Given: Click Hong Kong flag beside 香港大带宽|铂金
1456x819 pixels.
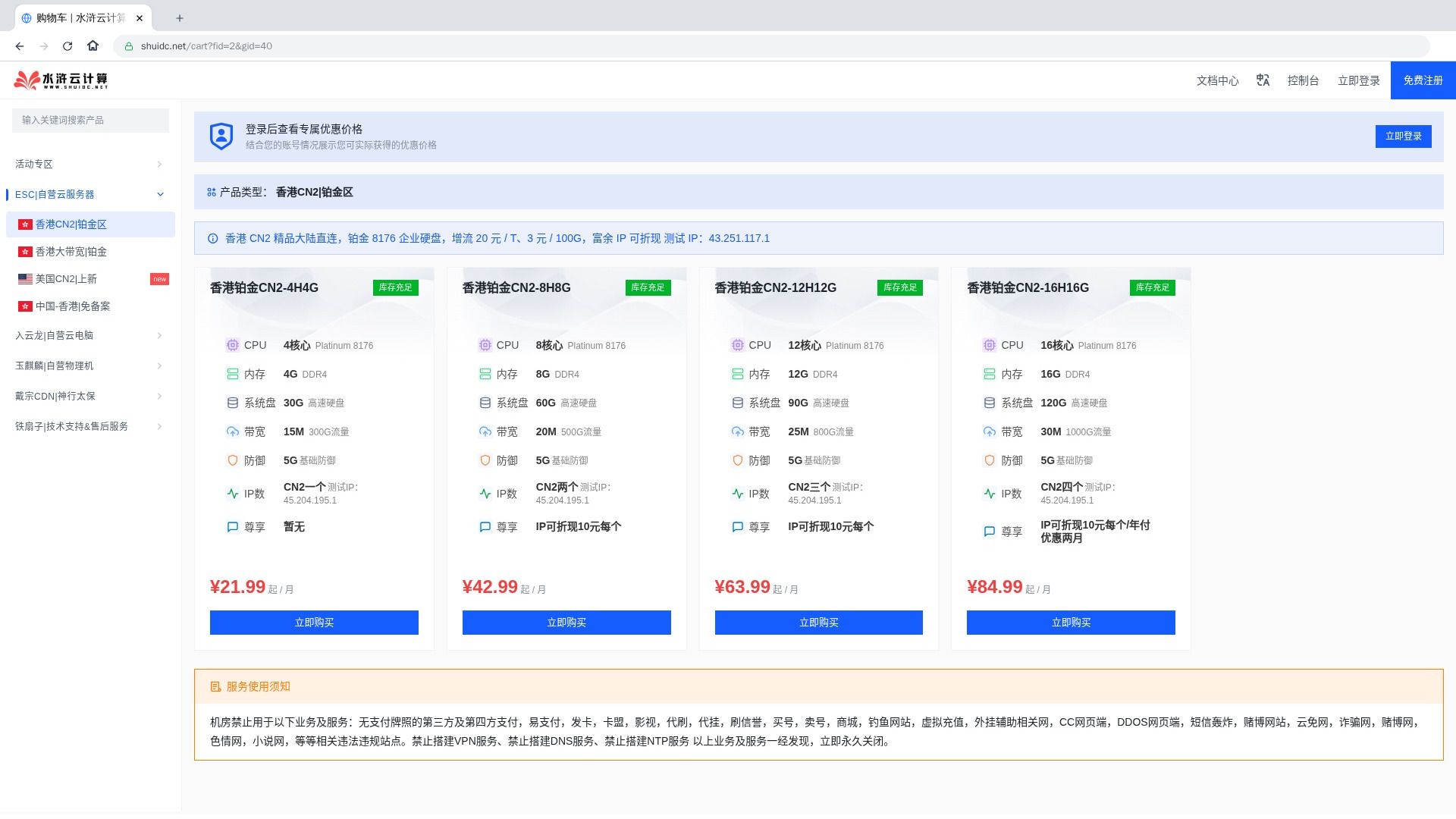Looking at the screenshot, I should coord(25,252).
